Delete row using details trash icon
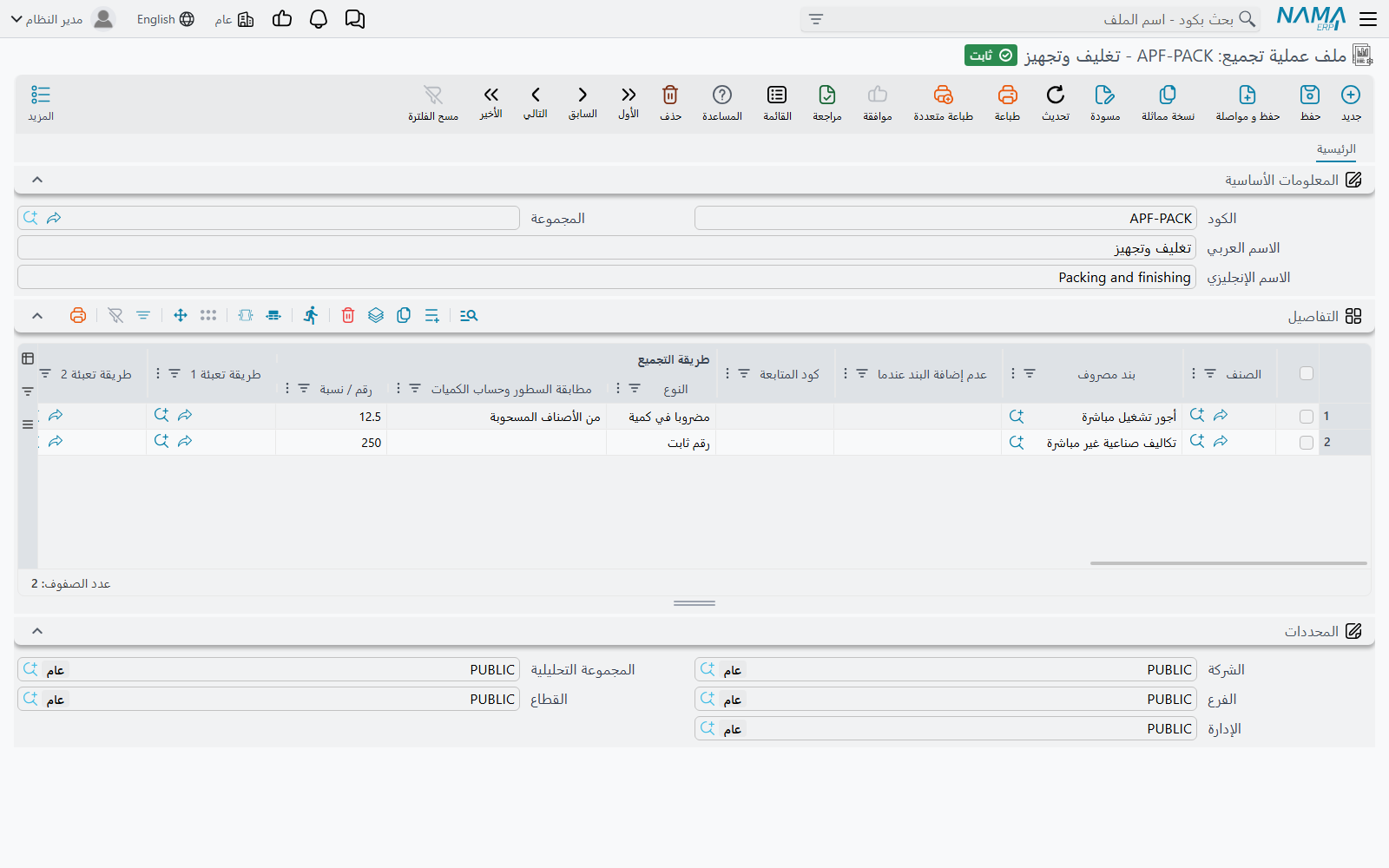Screen dimensions: 1389x868 pos(348,315)
